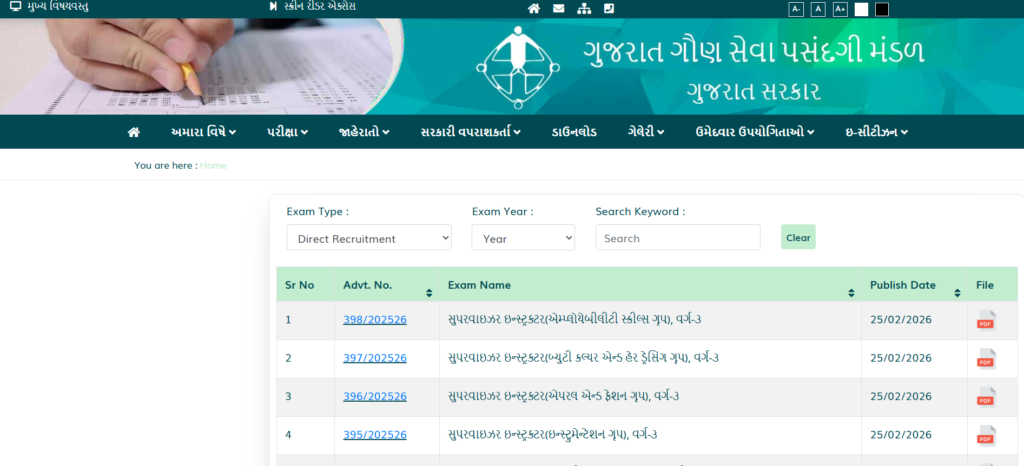Expand ઇ-સીટીઝન menu
Screen dimensions: 1024x466
pyautogui.click(x=877, y=132)
